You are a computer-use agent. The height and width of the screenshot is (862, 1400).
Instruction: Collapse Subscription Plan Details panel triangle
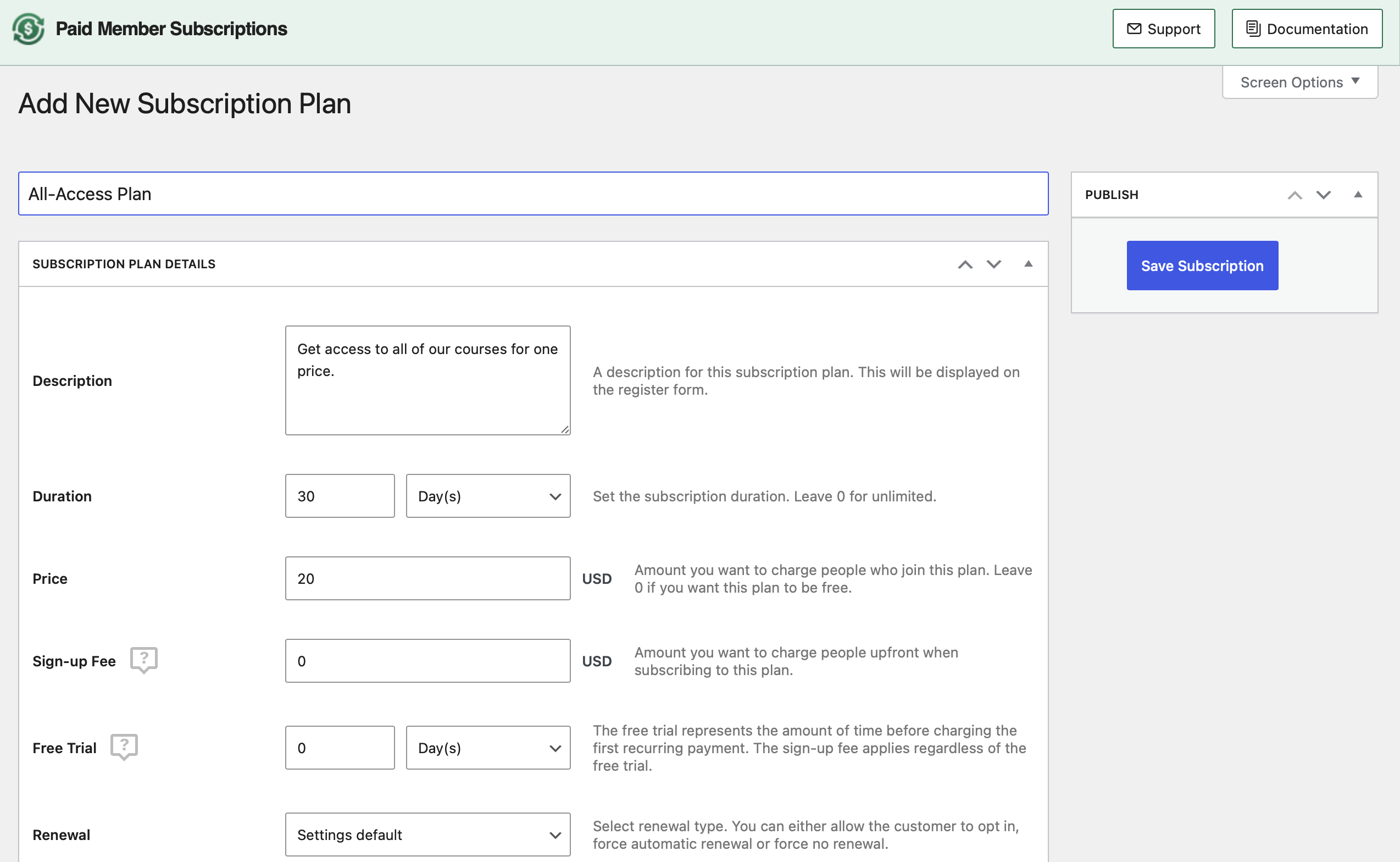[1028, 264]
